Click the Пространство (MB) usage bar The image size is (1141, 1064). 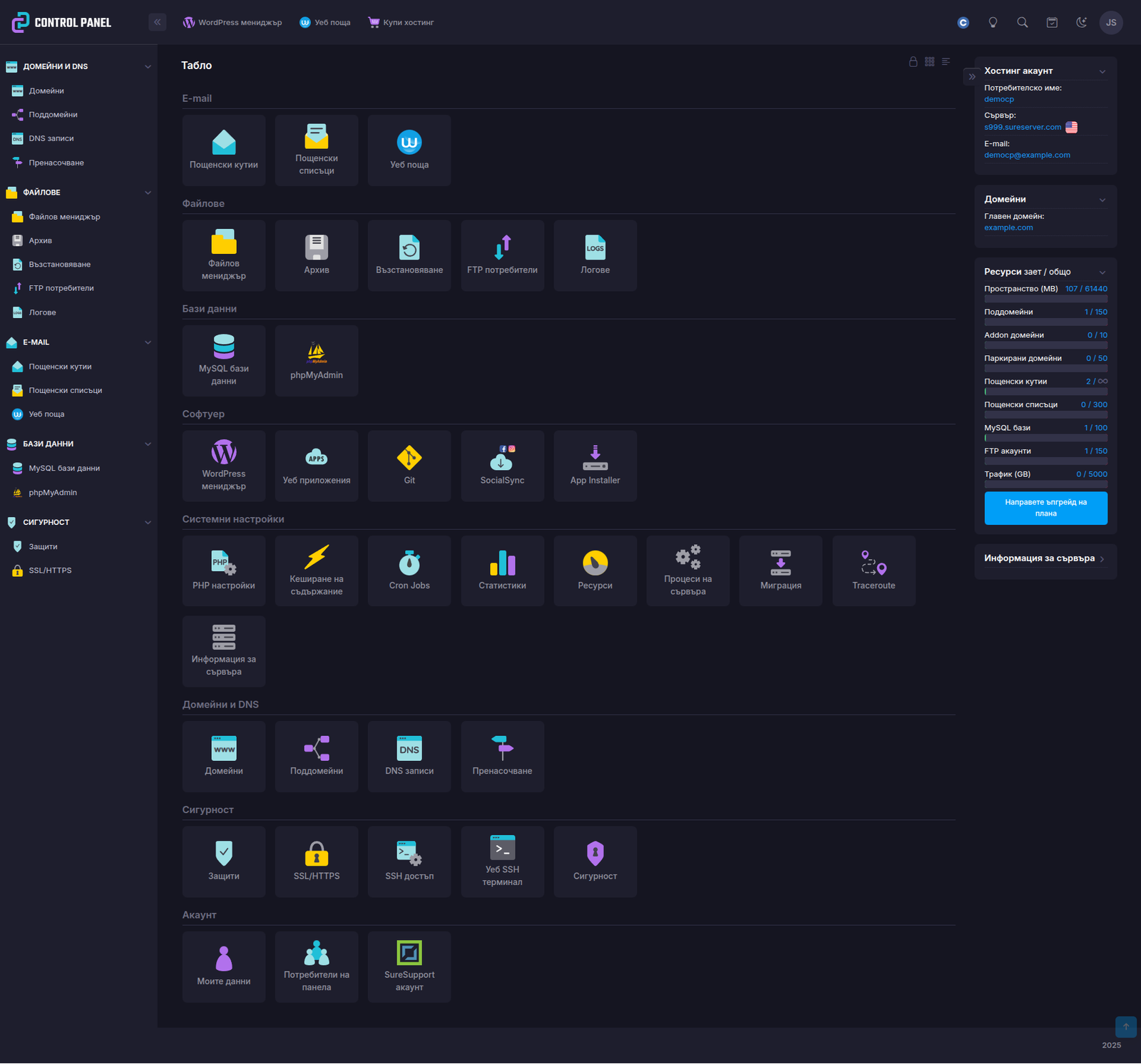(1045, 300)
